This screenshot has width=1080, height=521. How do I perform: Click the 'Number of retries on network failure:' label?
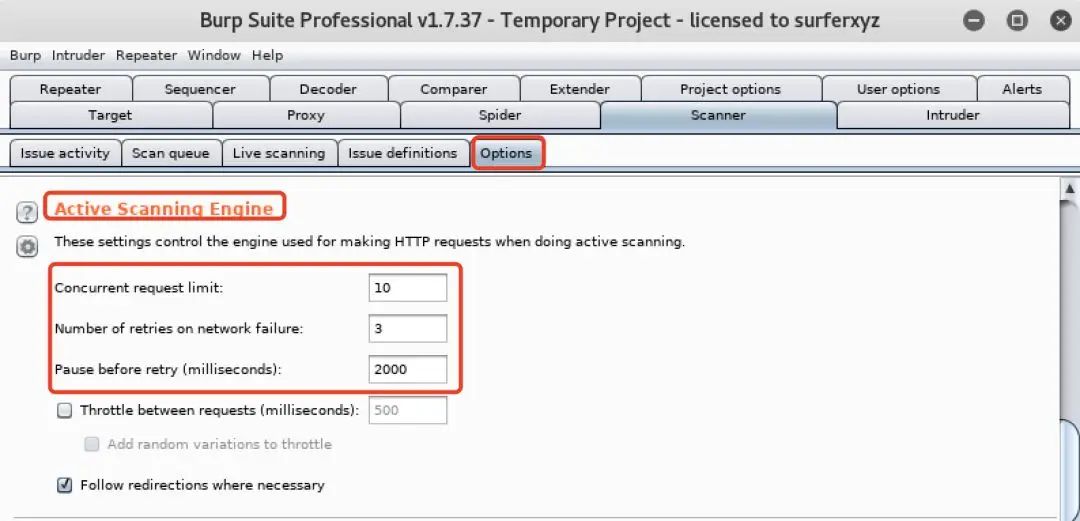point(178,329)
